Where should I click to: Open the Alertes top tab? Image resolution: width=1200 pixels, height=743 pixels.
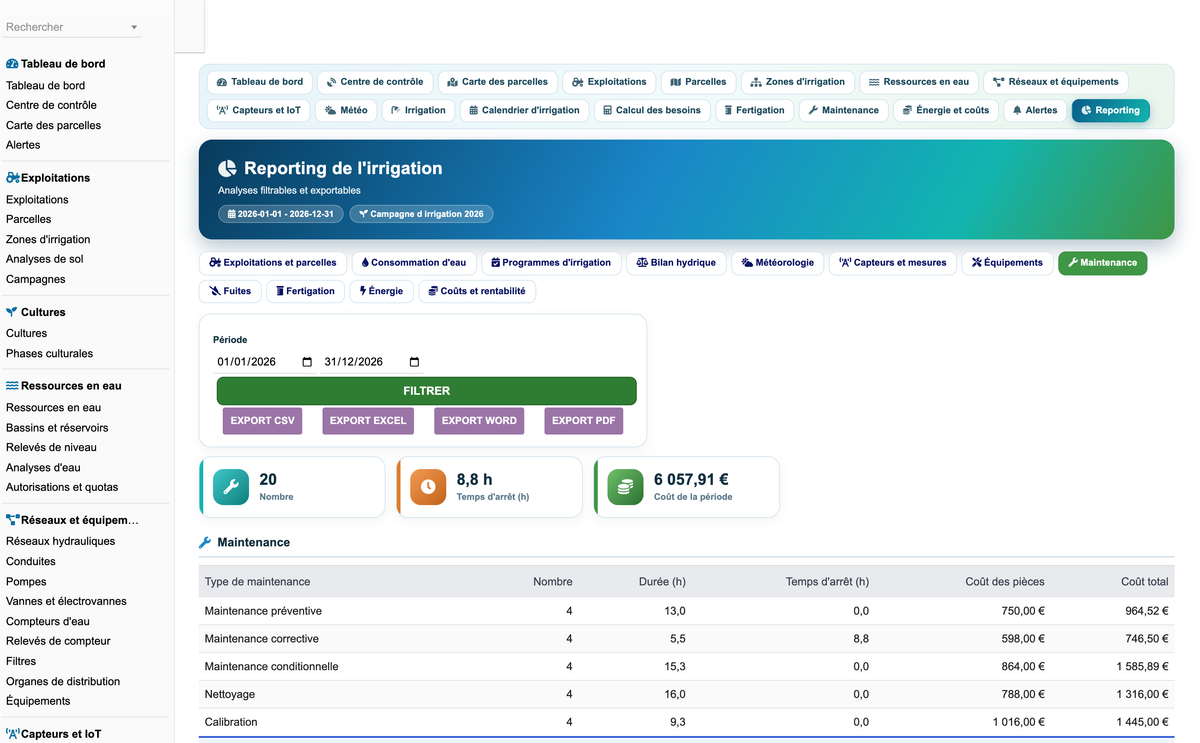[x=1035, y=110]
